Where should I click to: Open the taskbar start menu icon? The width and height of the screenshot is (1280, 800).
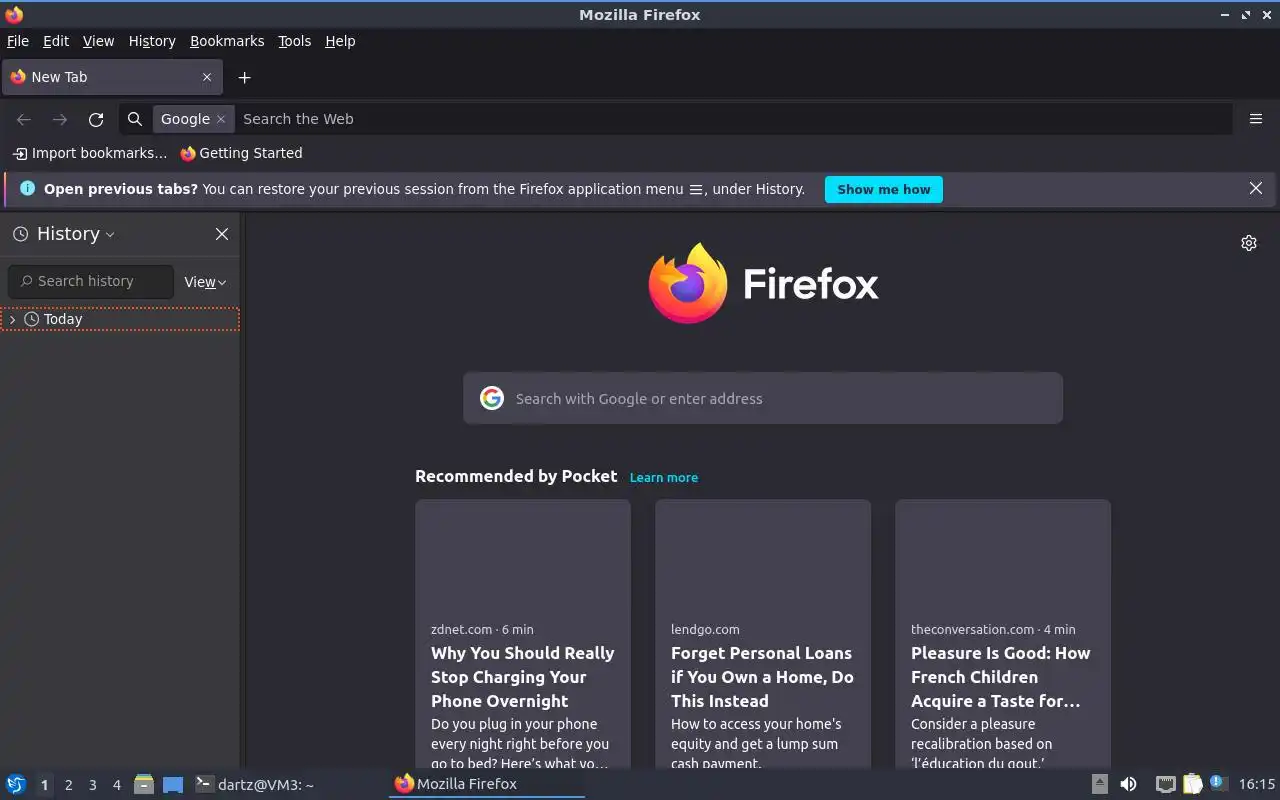point(16,784)
